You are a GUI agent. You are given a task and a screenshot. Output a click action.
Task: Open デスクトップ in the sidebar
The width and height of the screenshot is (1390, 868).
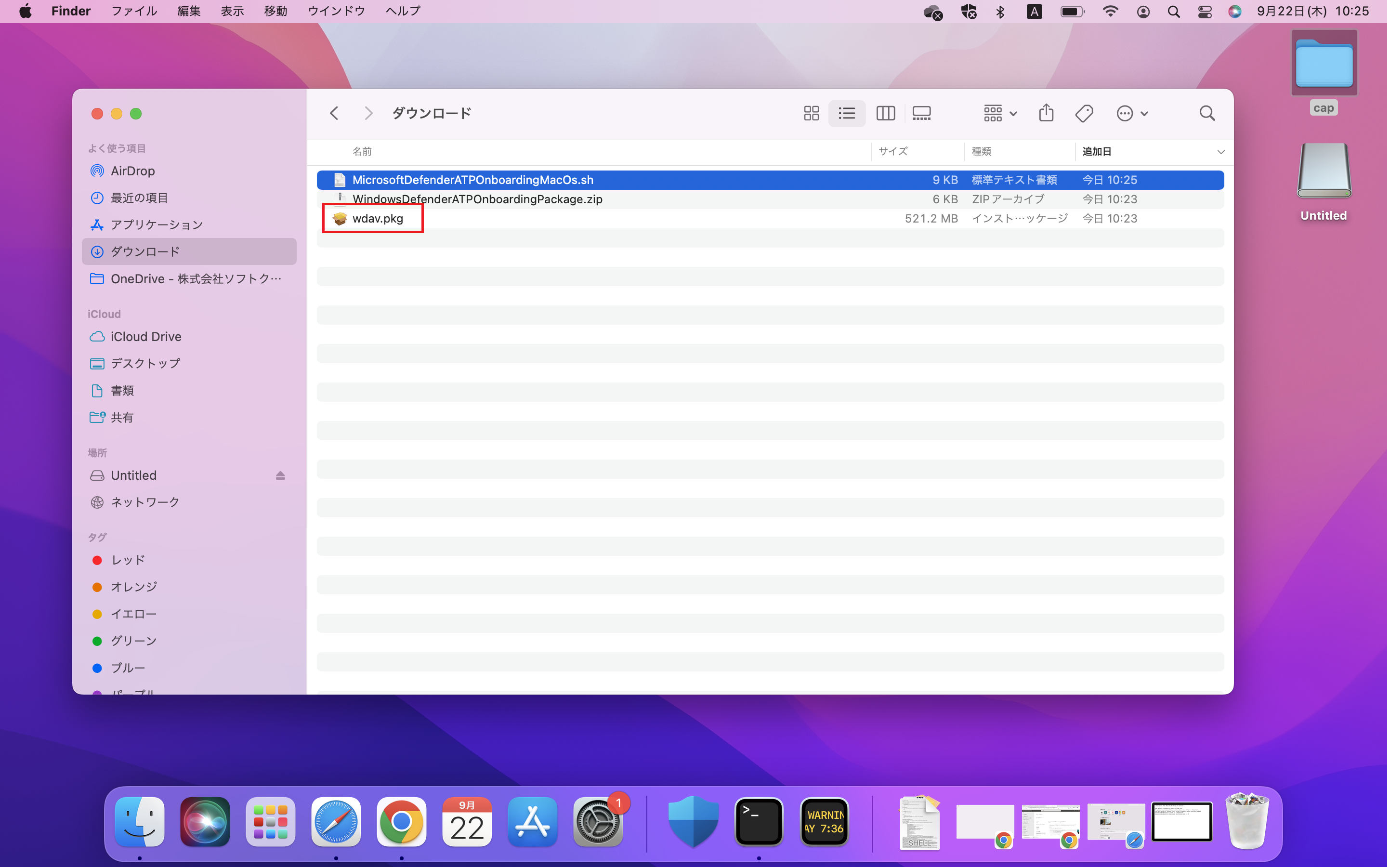pyautogui.click(x=189, y=364)
